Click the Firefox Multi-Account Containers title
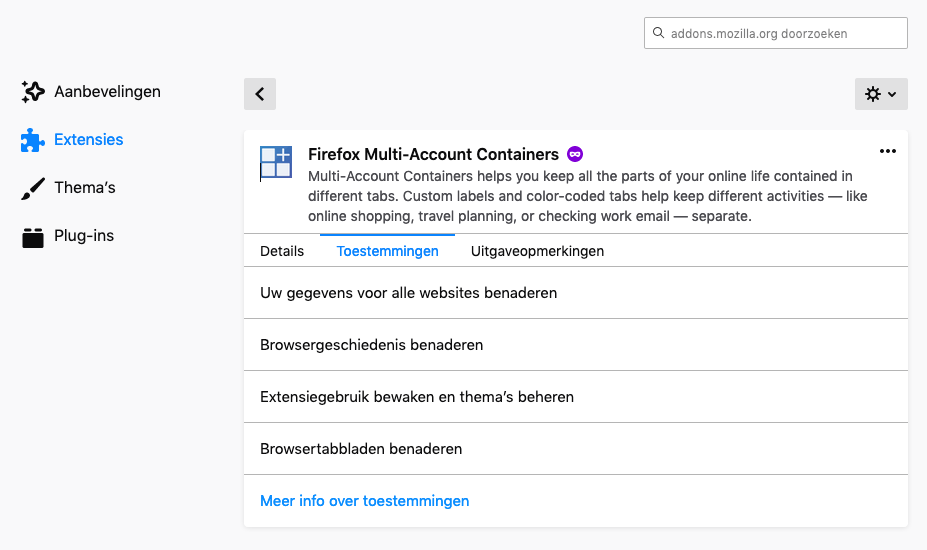The height and width of the screenshot is (550, 927). [x=433, y=154]
